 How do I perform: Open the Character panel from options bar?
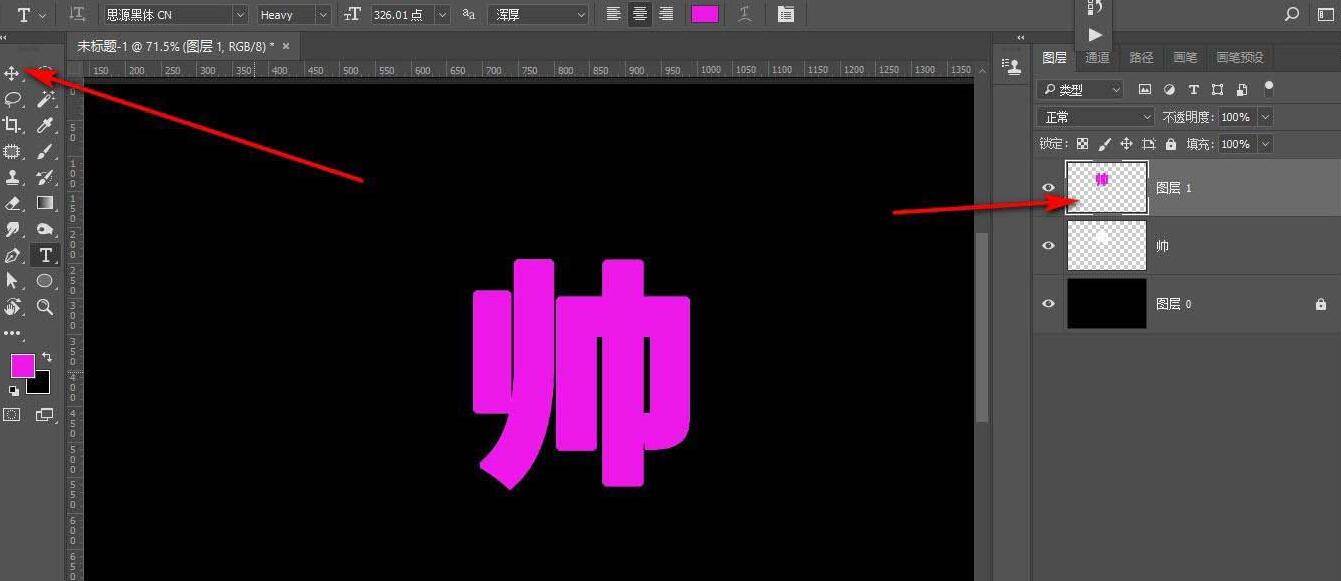click(786, 14)
